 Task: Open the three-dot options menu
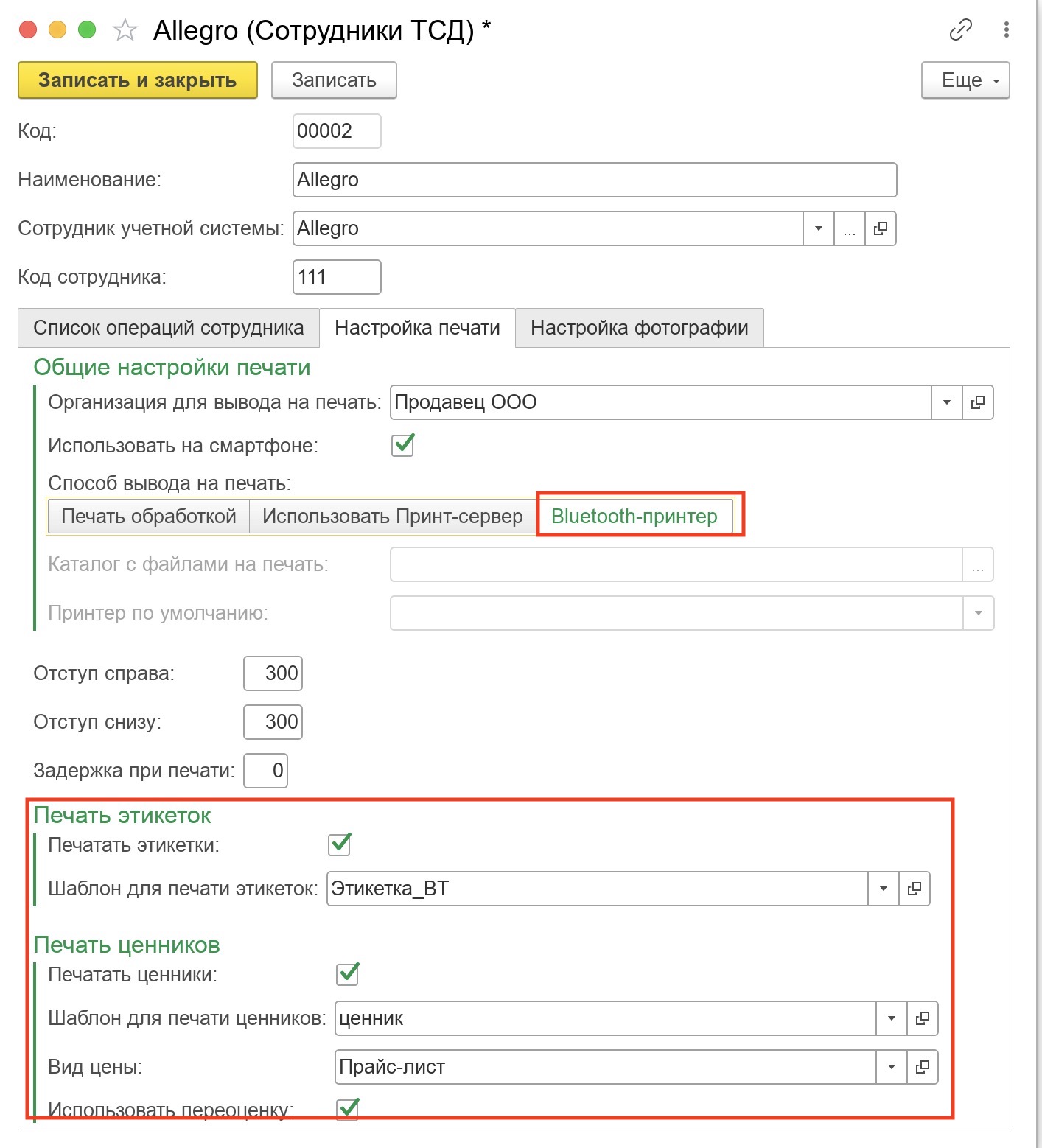[1006, 30]
